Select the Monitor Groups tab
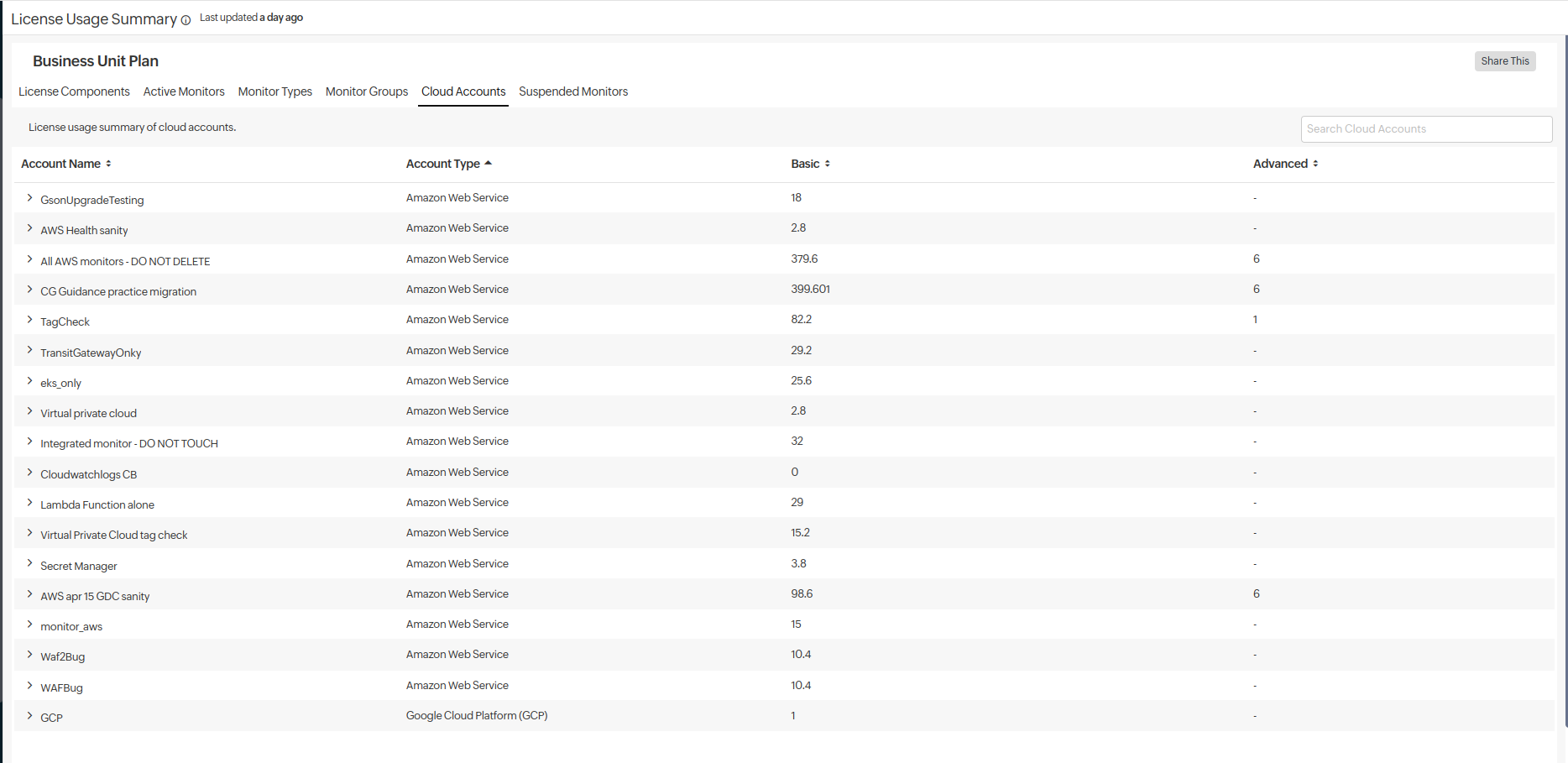1568x763 pixels. click(367, 91)
